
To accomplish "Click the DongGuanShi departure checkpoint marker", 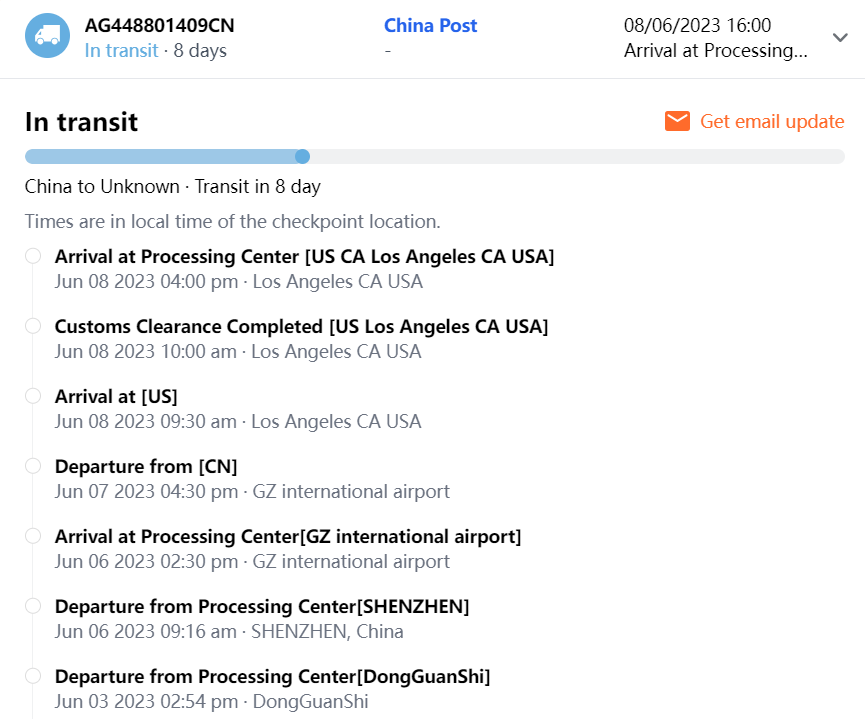I will coord(33,676).
